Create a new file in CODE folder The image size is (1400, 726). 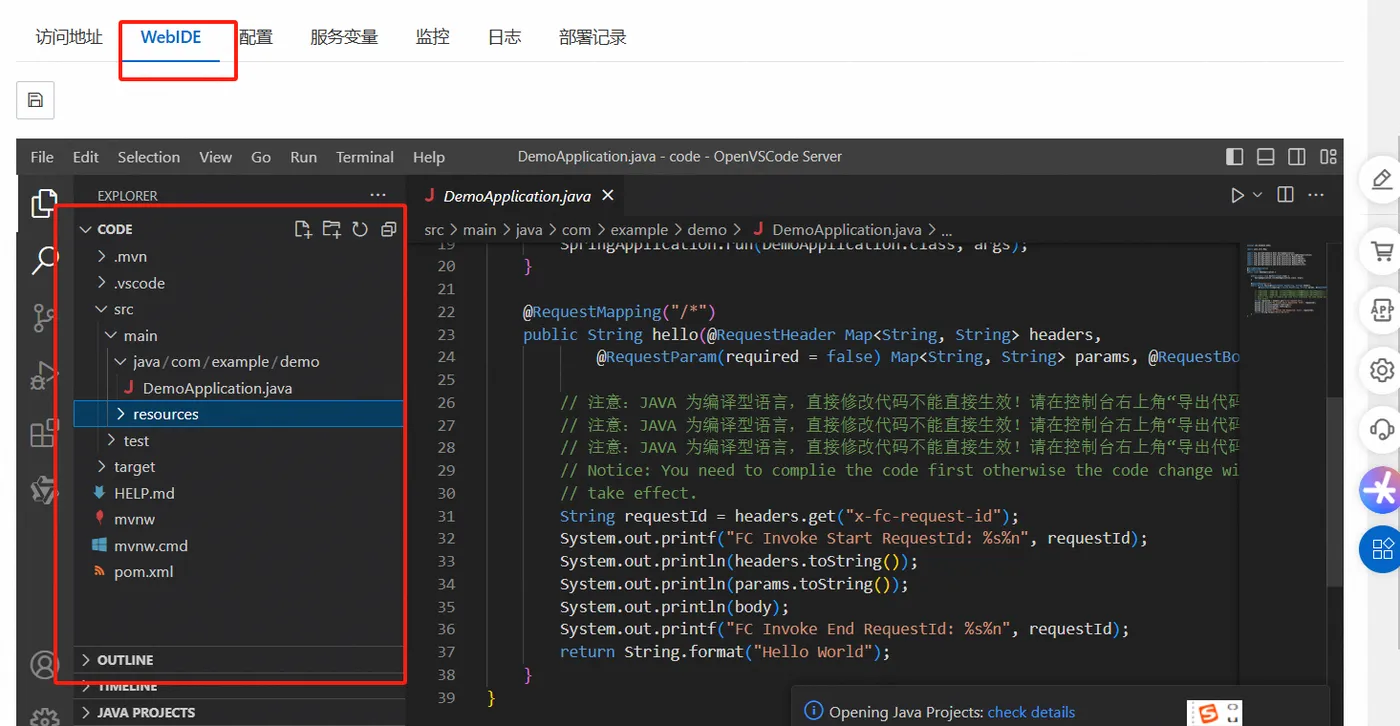pyautogui.click(x=303, y=230)
